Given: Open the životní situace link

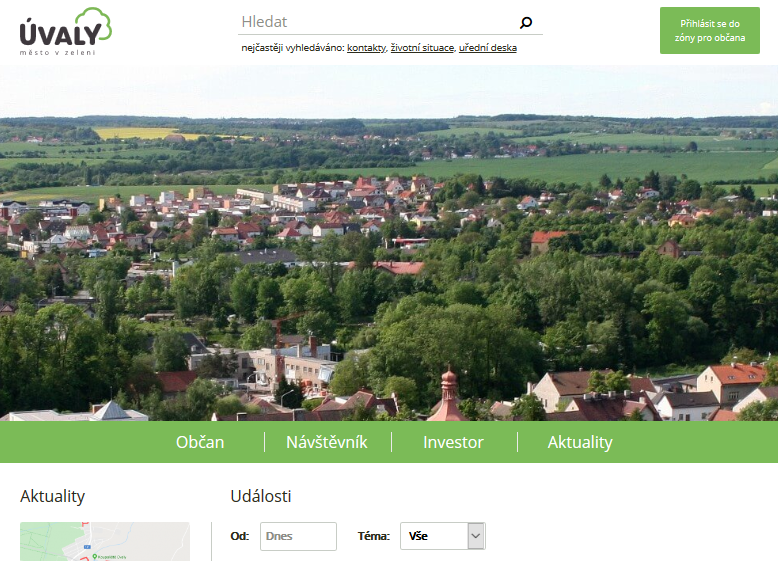Looking at the screenshot, I should [x=422, y=48].
